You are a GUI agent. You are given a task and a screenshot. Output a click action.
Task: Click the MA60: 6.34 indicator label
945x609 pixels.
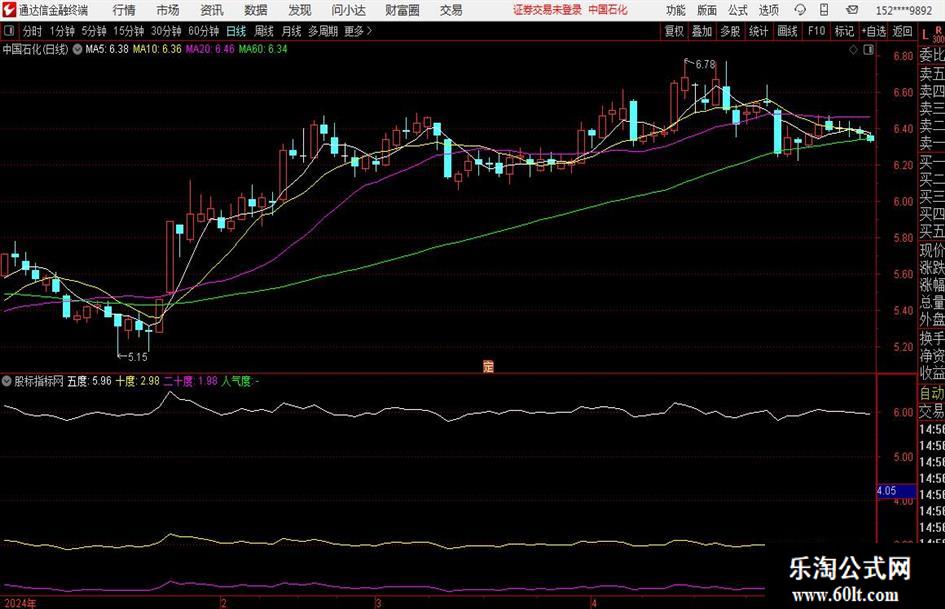tap(263, 49)
